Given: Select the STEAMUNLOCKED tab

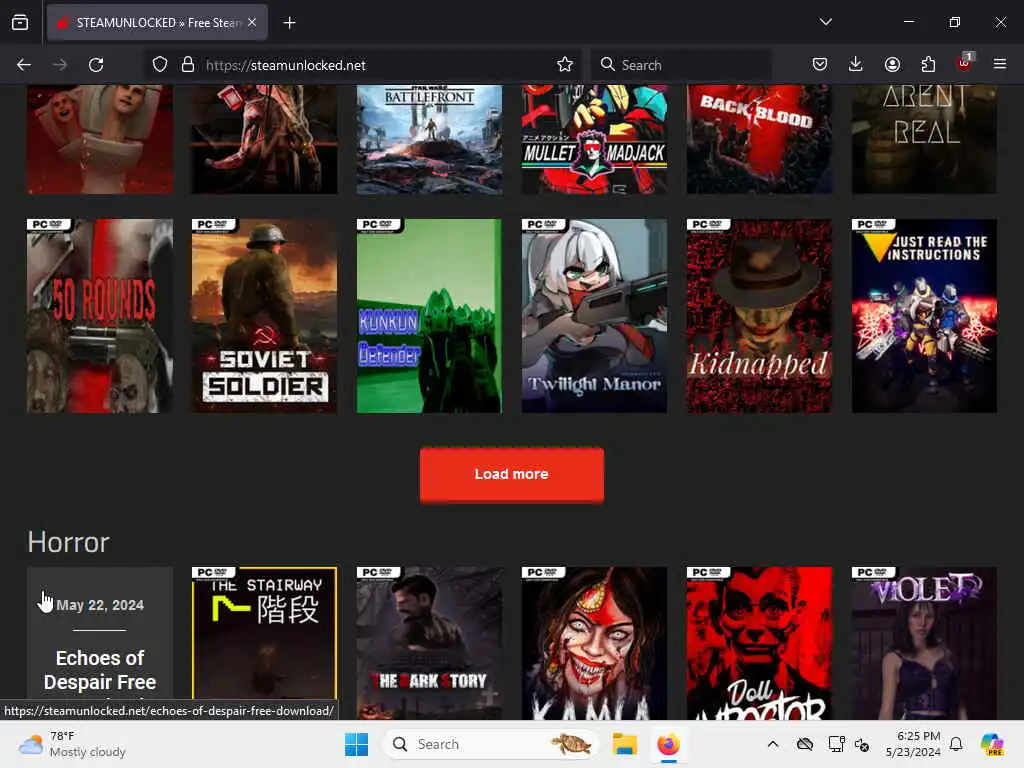Looking at the screenshot, I should click(157, 23).
